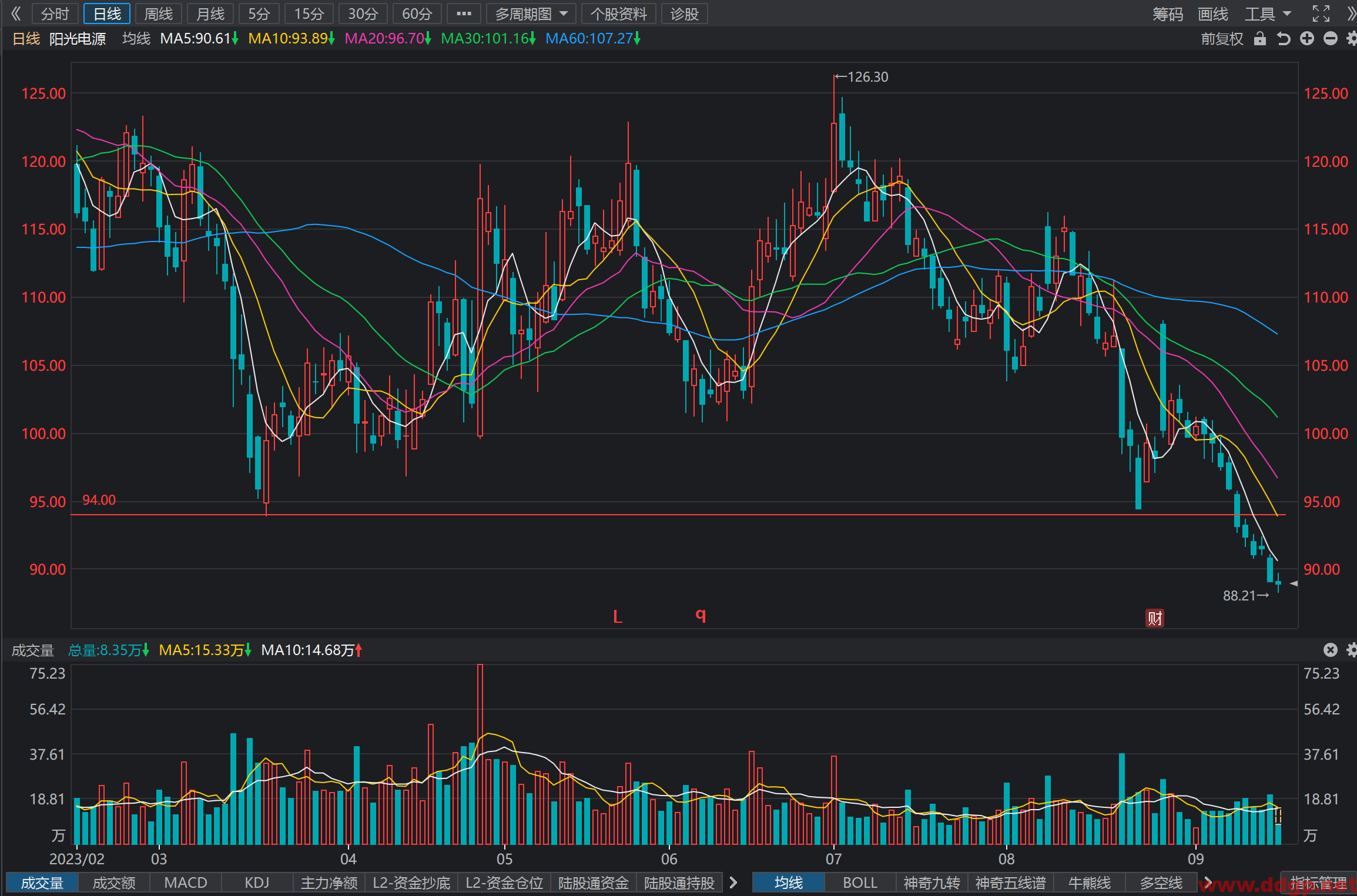Select the 神奇九转 indicator tab
This screenshot has height=896, width=1357.
coord(932,883)
